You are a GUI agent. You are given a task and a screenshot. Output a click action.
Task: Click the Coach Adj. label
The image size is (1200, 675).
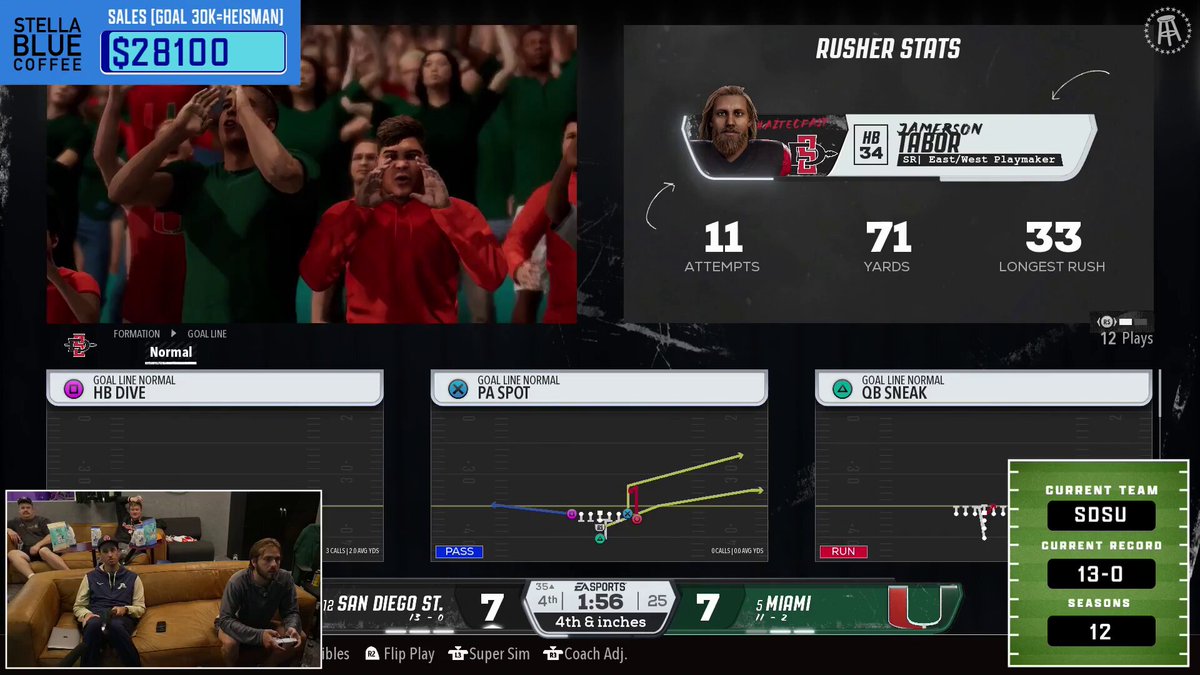[596, 654]
